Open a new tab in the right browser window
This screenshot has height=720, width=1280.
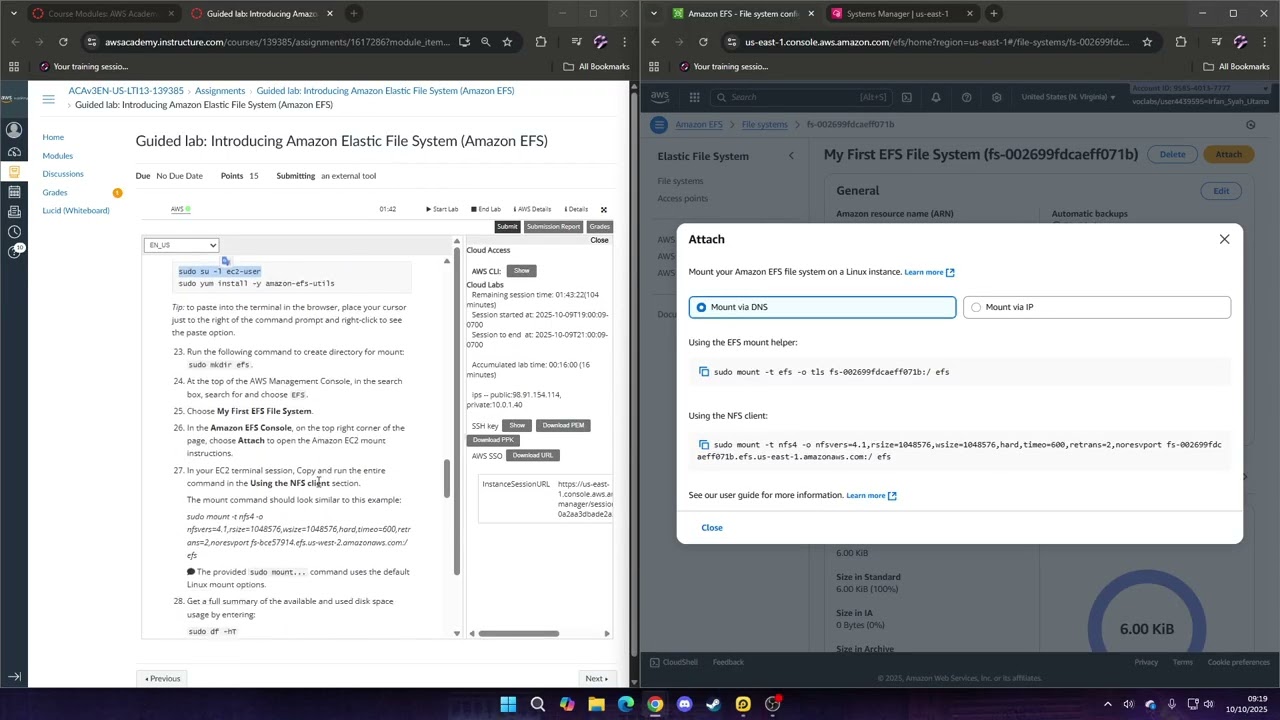pos(994,14)
